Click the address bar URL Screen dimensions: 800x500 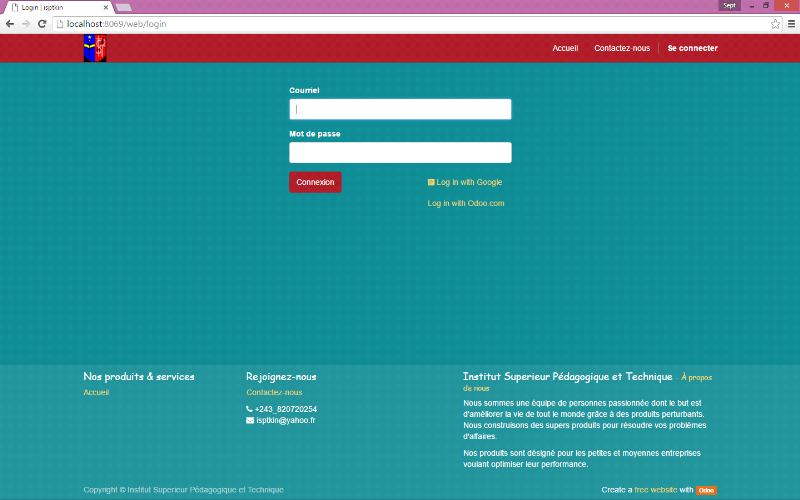point(116,24)
